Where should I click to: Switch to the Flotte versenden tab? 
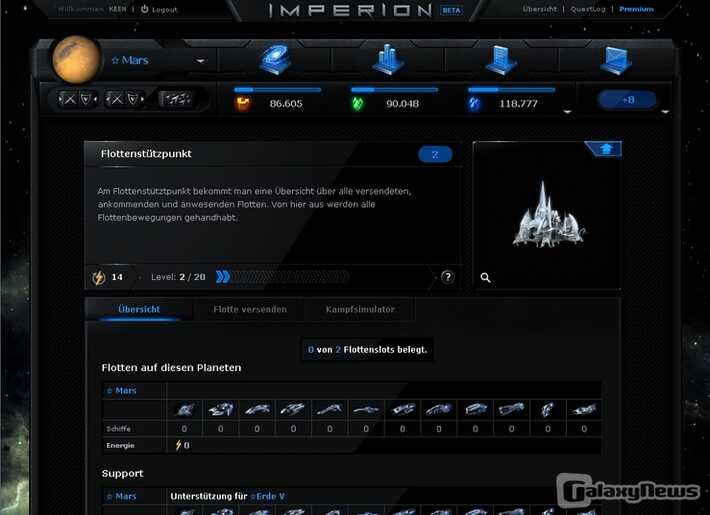click(250, 309)
